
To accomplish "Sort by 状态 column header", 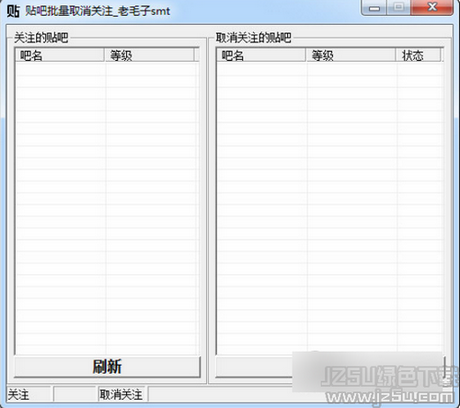I will pos(418,55).
